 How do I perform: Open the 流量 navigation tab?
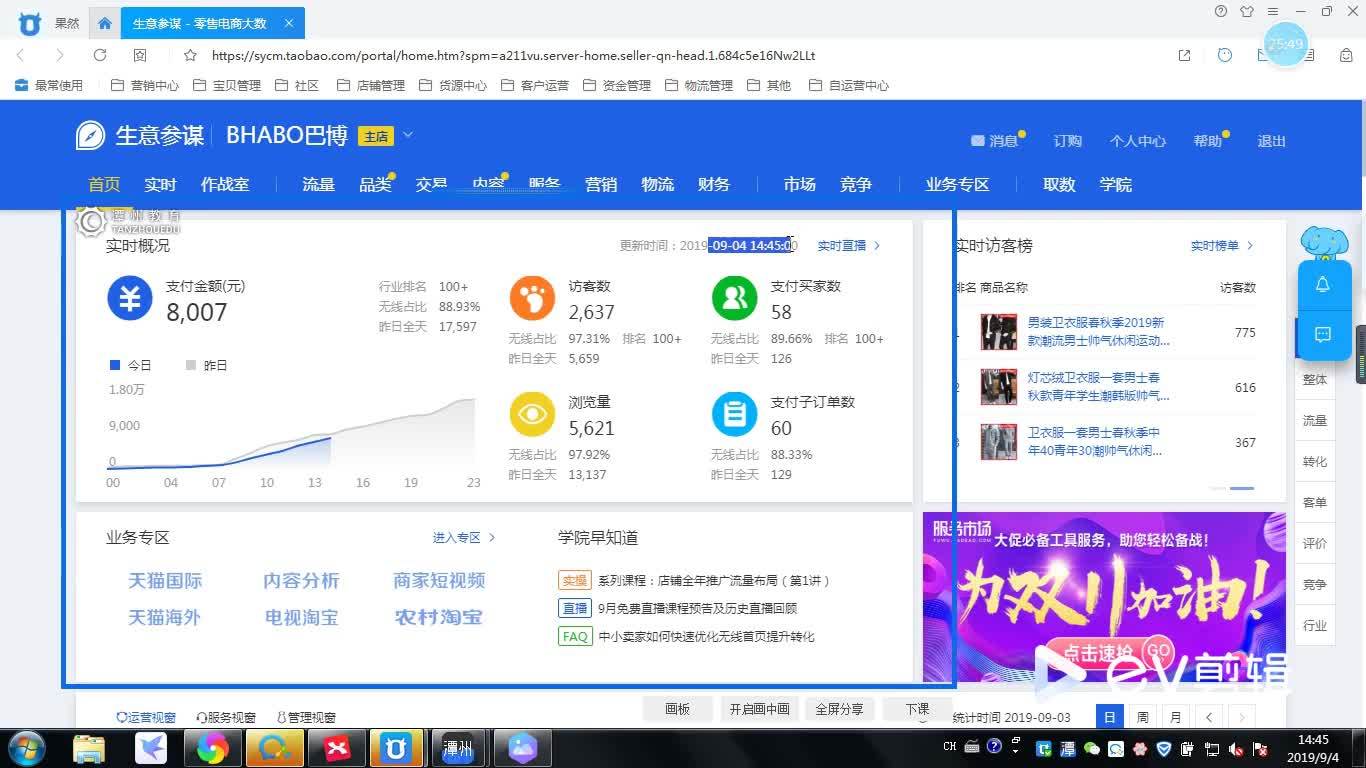(318, 185)
